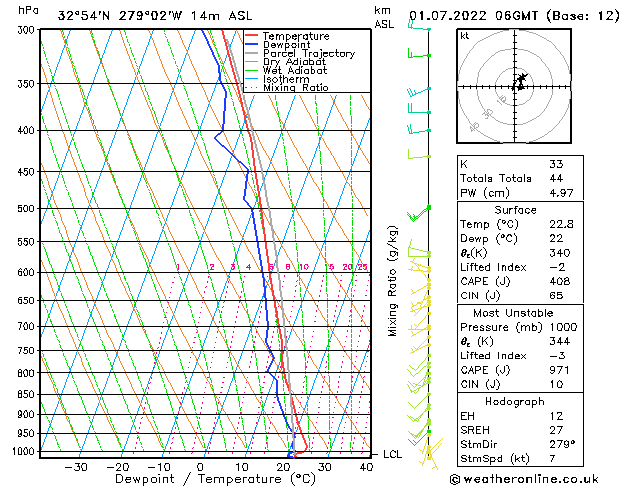Click the K index value 33
Image resolution: width=629 pixels, height=486 pixels.
point(556,164)
